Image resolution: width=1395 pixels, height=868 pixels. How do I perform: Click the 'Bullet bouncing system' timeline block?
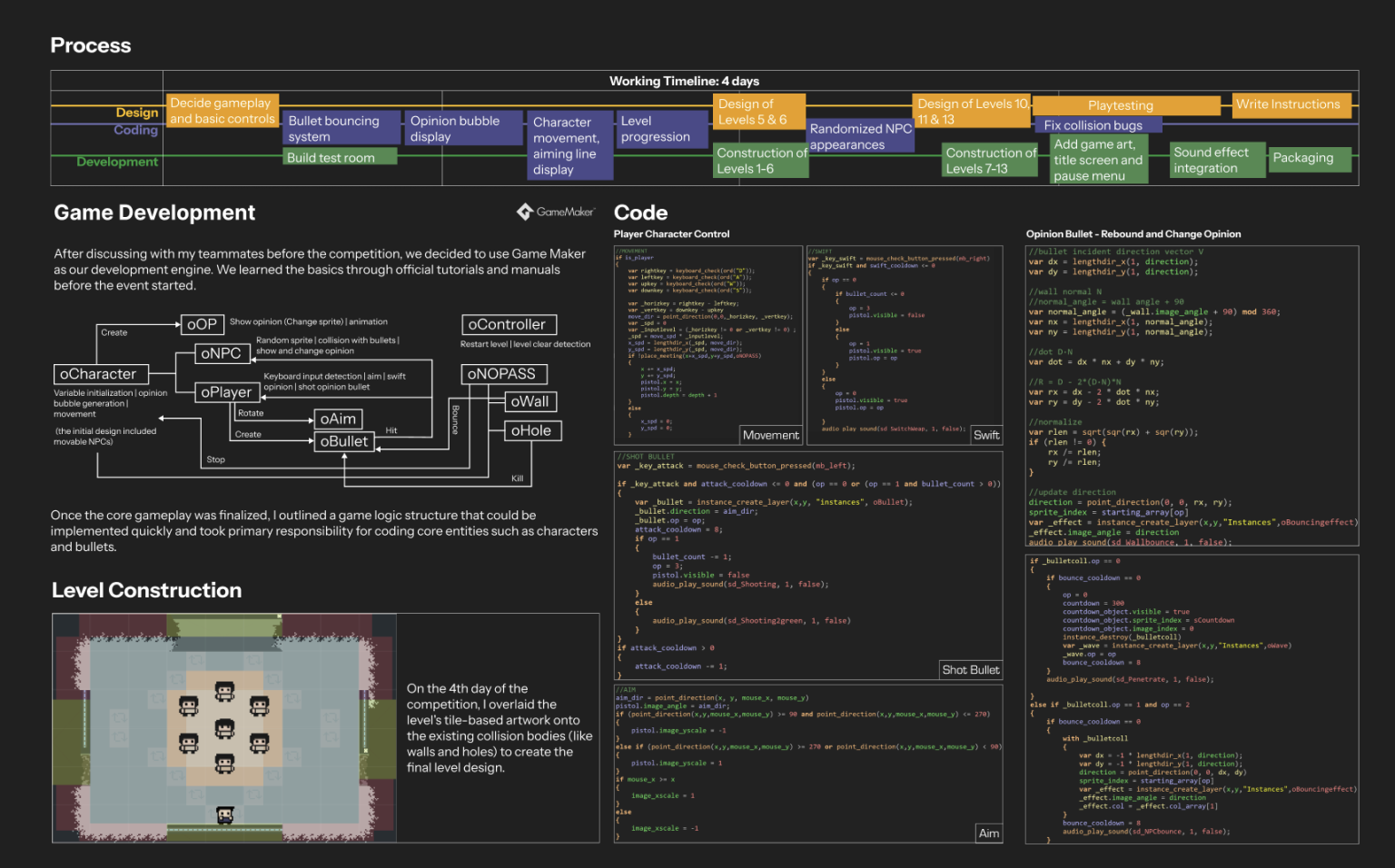click(x=341, y=128)
